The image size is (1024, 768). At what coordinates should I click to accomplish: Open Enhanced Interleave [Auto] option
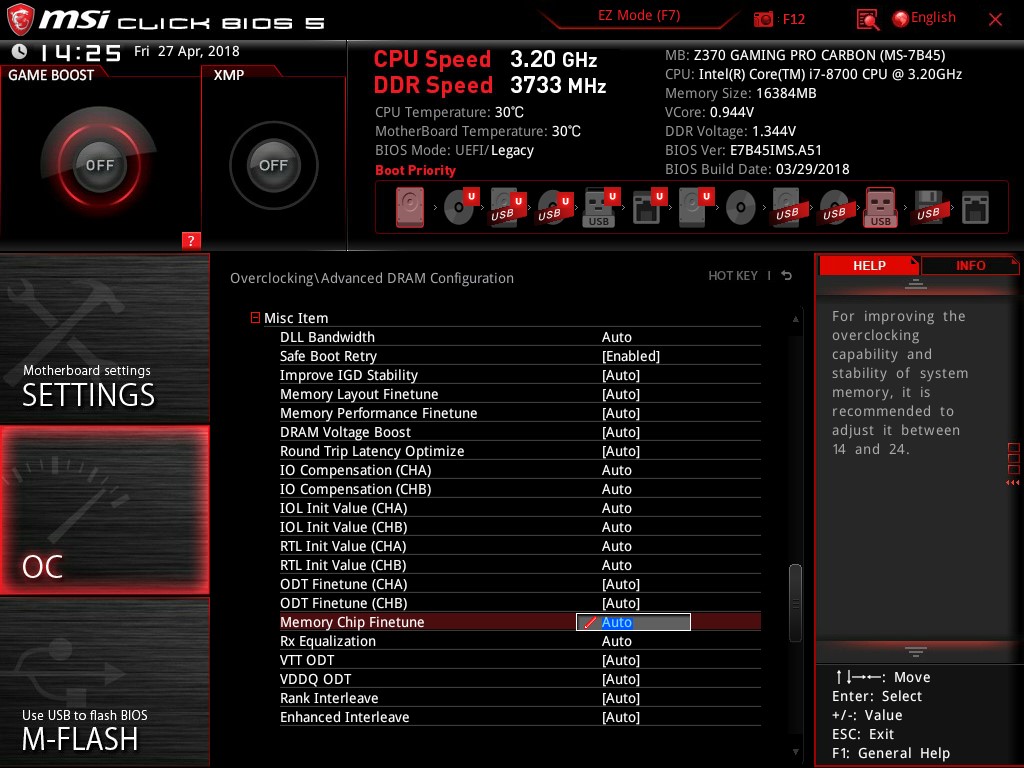click(620, 717)
